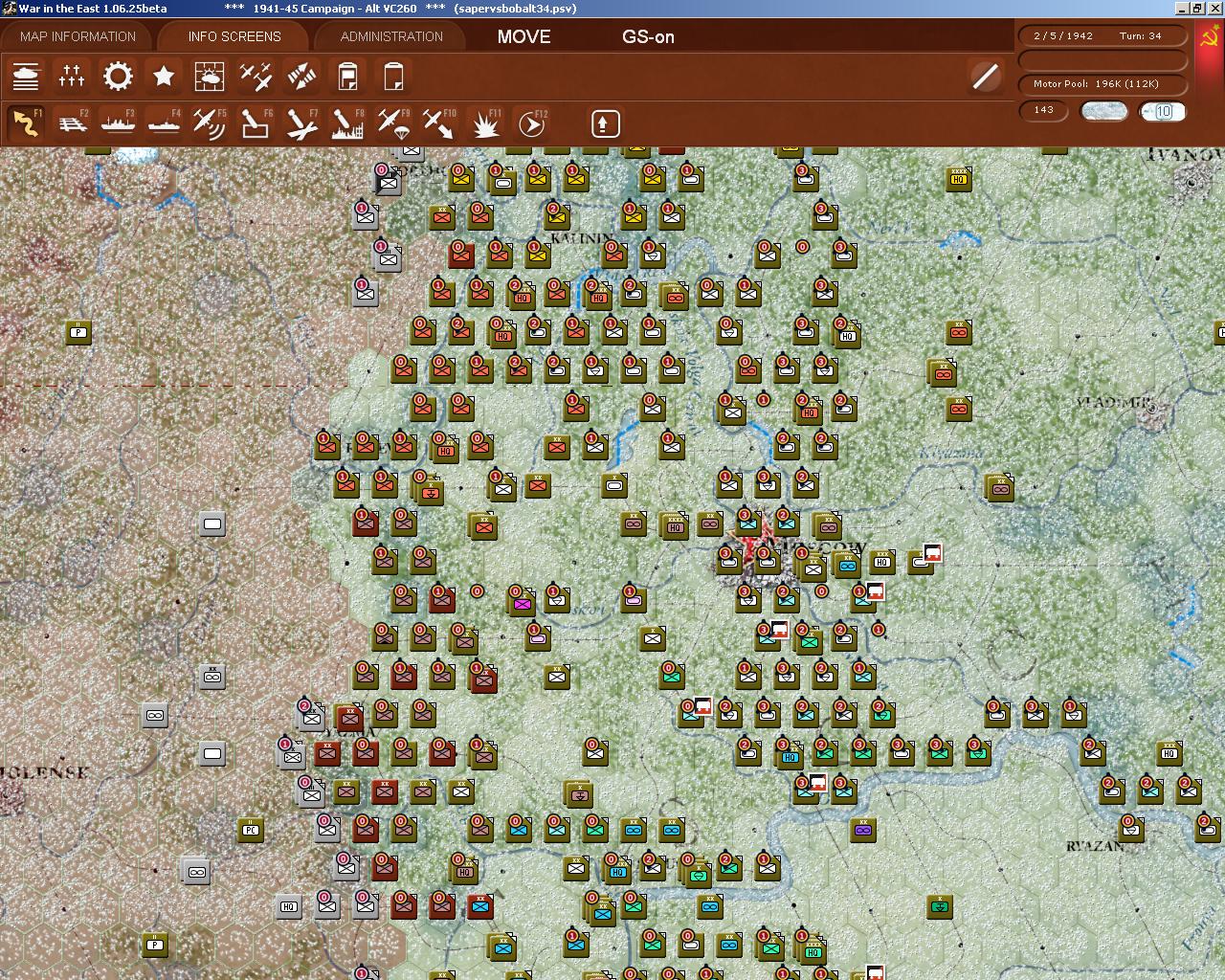
Task: Open the INFO SCREENS tab
Action: pos(234,36)
